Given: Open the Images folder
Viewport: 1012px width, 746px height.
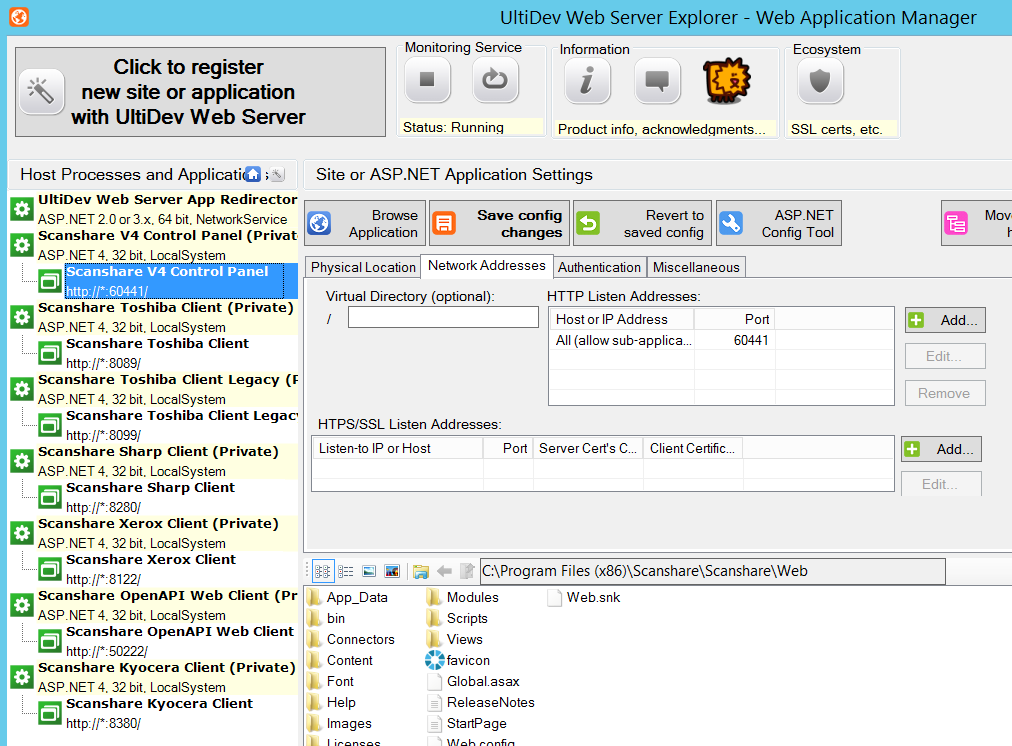Looking at the screenshot, I should (340, 723).
